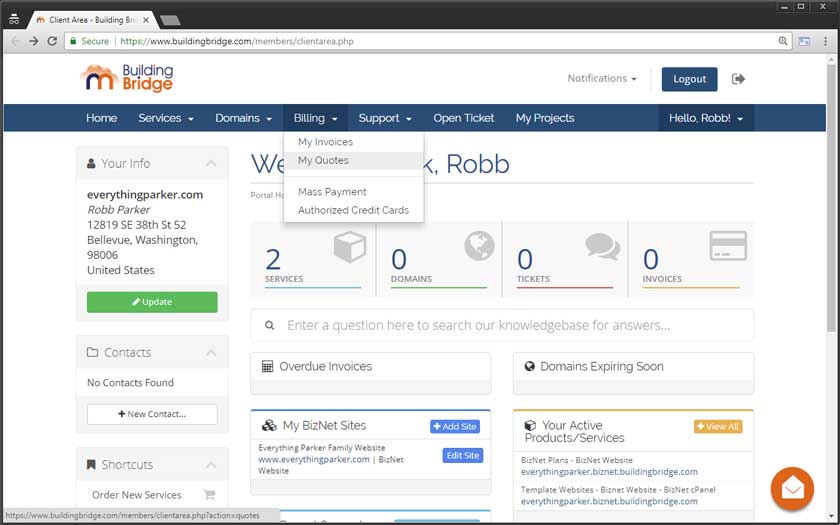Click the New Contact... button

tap(152, 414)
